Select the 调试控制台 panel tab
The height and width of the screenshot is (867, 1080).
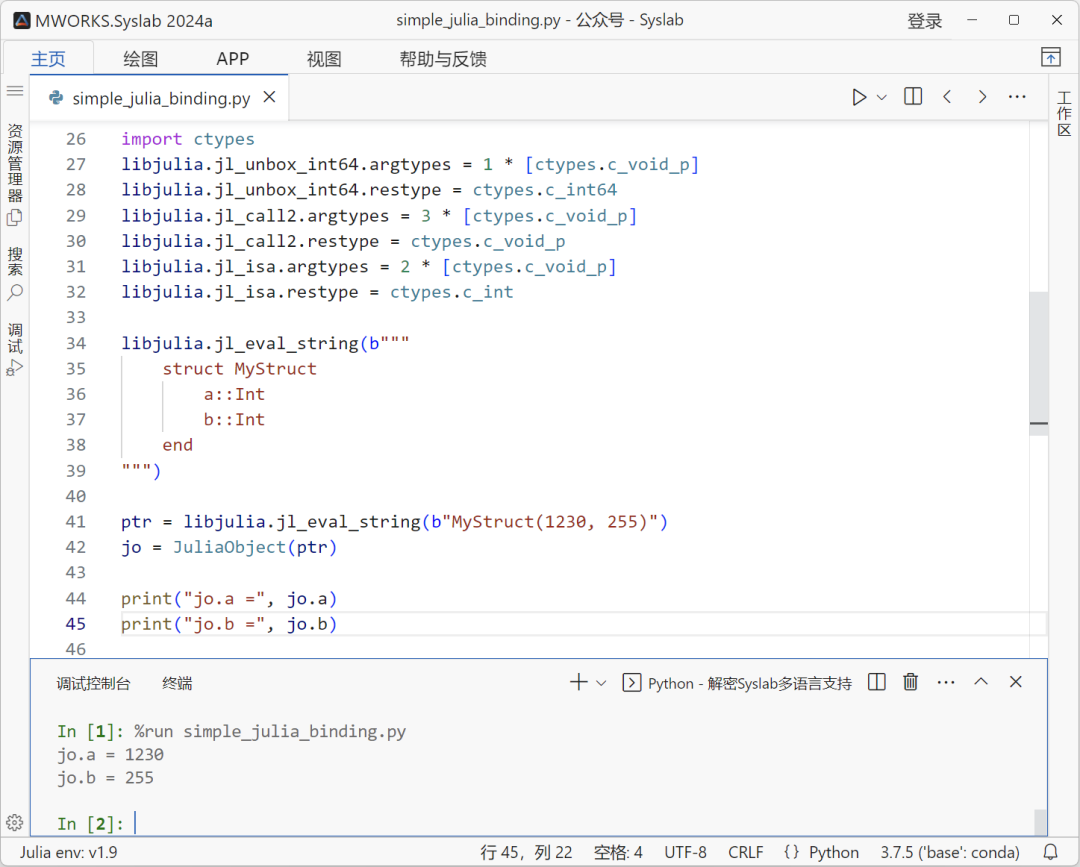pyautogui.click(x=93, y=683)
